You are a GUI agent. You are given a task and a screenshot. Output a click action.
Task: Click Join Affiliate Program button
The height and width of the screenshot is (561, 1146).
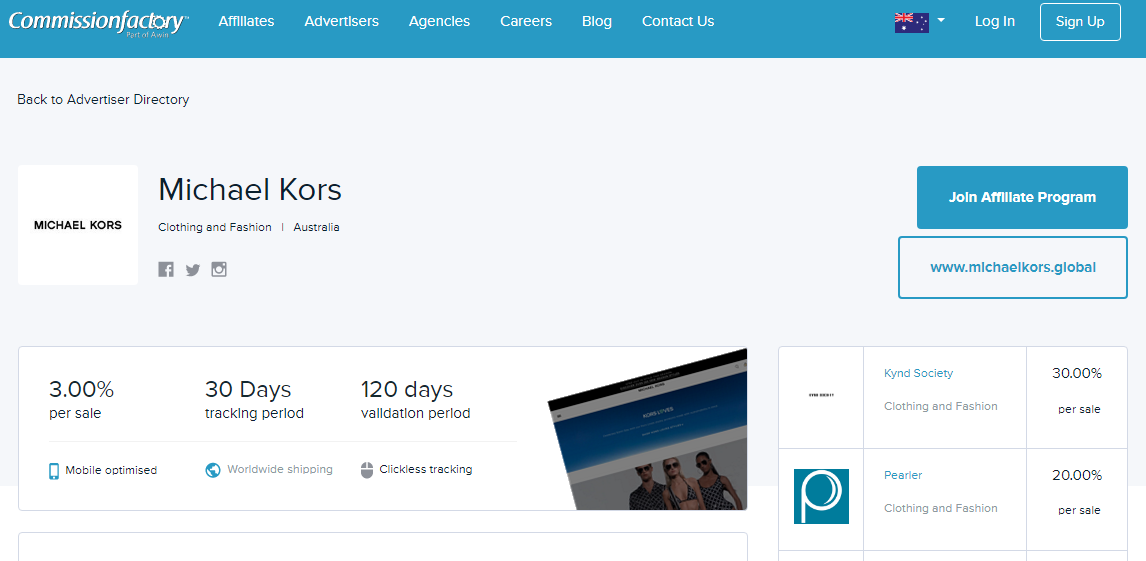[x=1022, y=197]
